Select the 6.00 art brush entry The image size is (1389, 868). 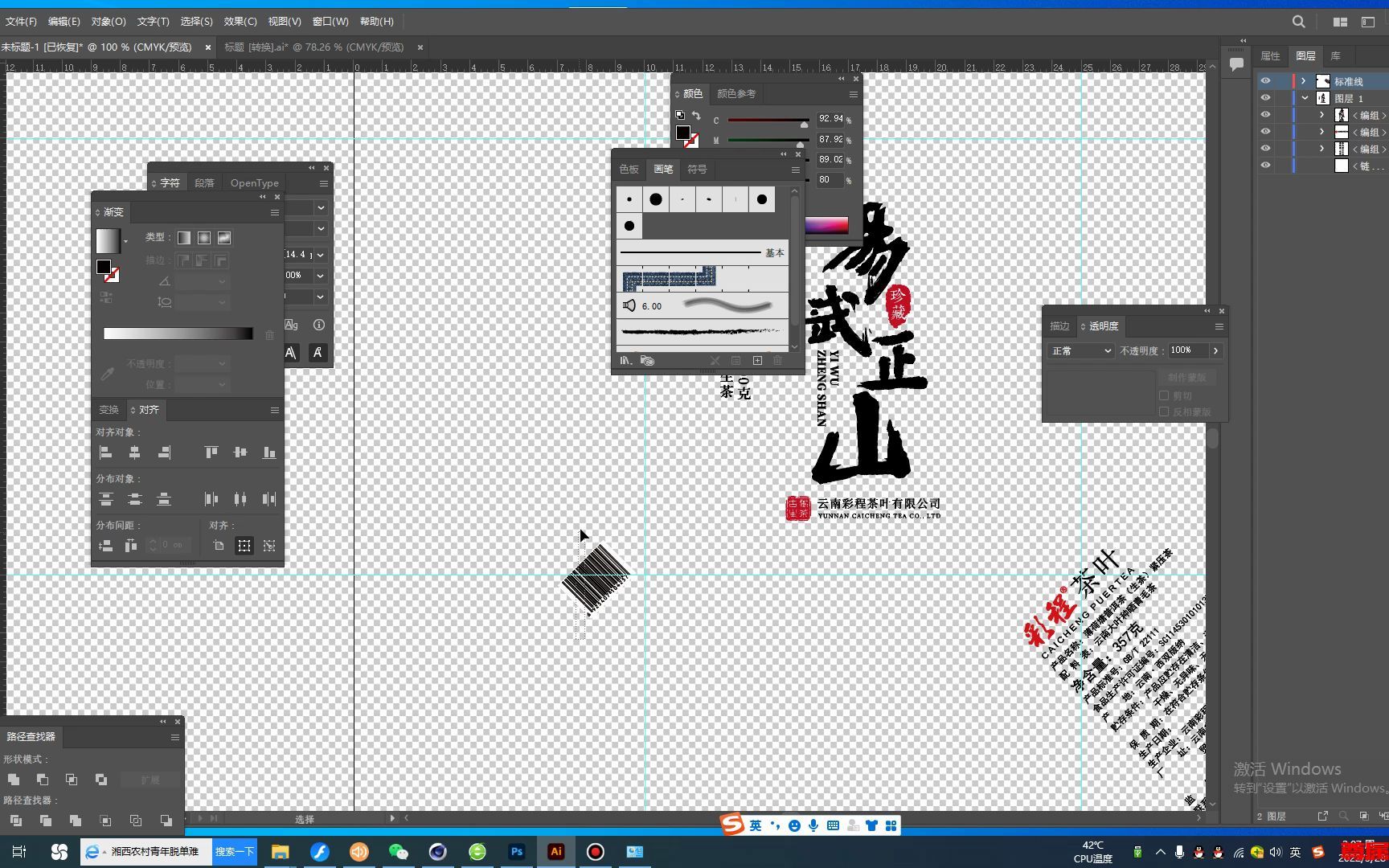(x=703, y=305)
